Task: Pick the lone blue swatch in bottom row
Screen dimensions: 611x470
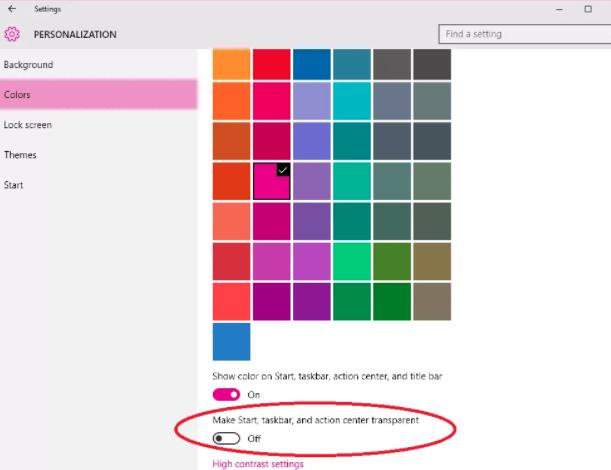Action: [231, 341]
